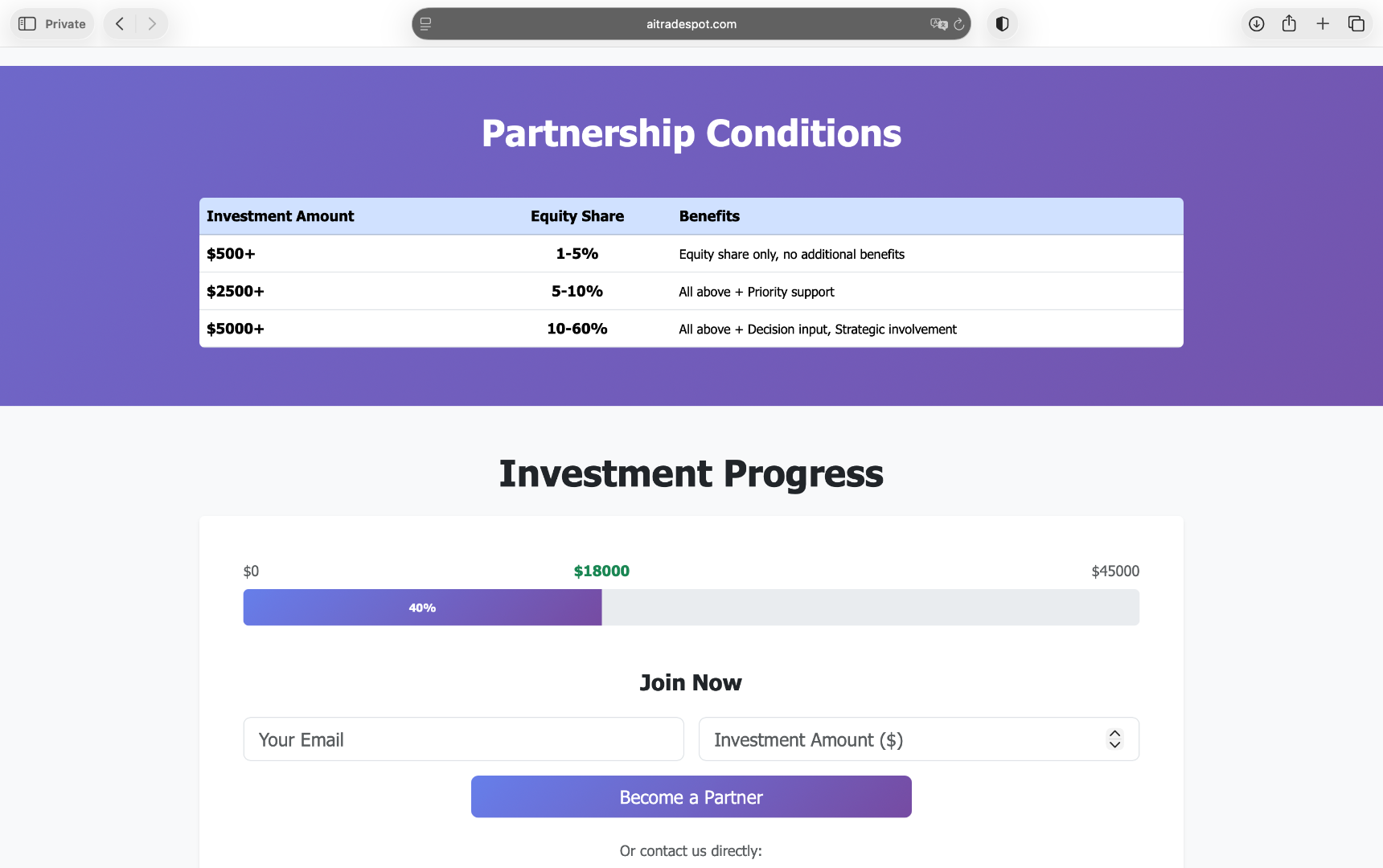
Task: Open the share sheet
Action: pos(1289,24)
